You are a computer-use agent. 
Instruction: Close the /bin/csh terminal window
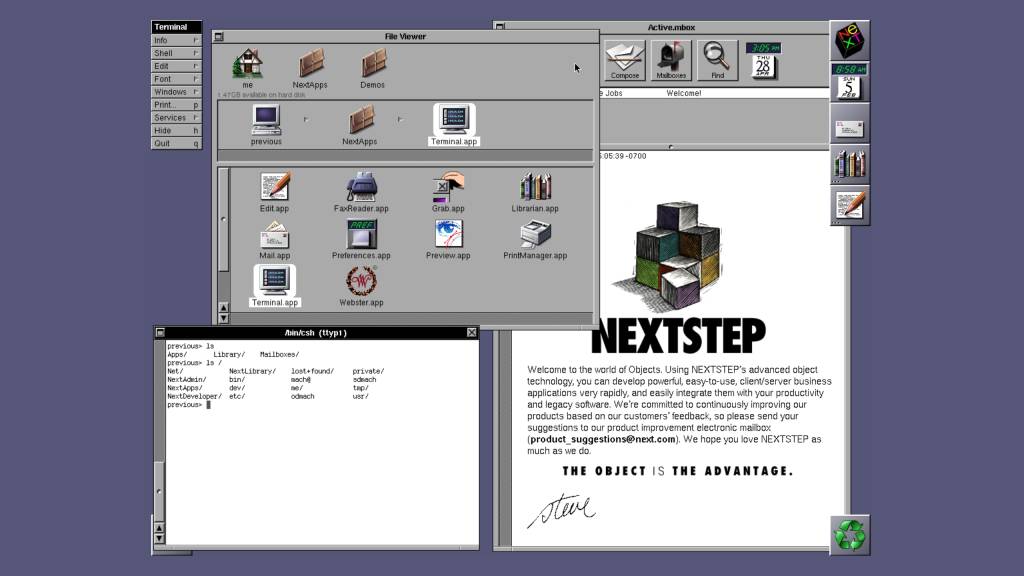coord(472,332)
